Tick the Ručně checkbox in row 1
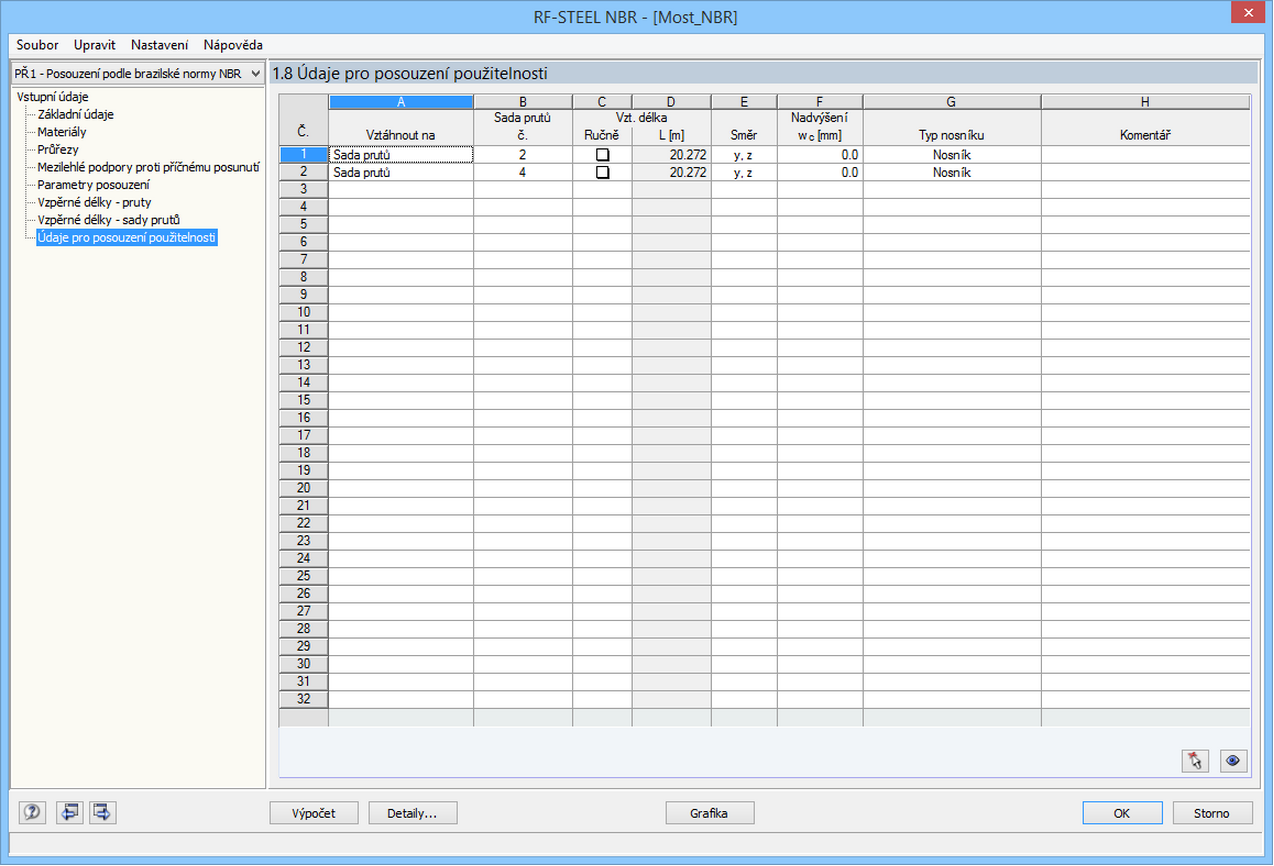The image size is (1274, 866). pyautogui.click(x=602, y=155)
